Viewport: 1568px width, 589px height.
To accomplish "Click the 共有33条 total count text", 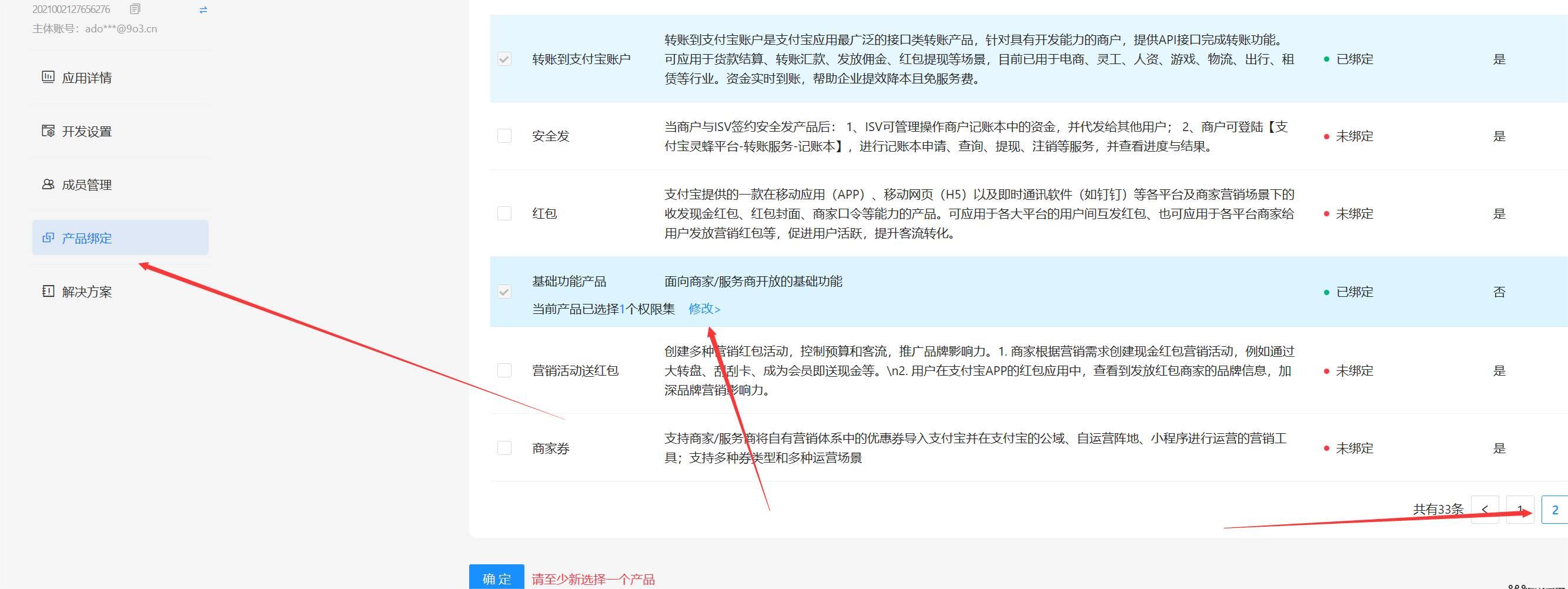I will [1437, 509].
